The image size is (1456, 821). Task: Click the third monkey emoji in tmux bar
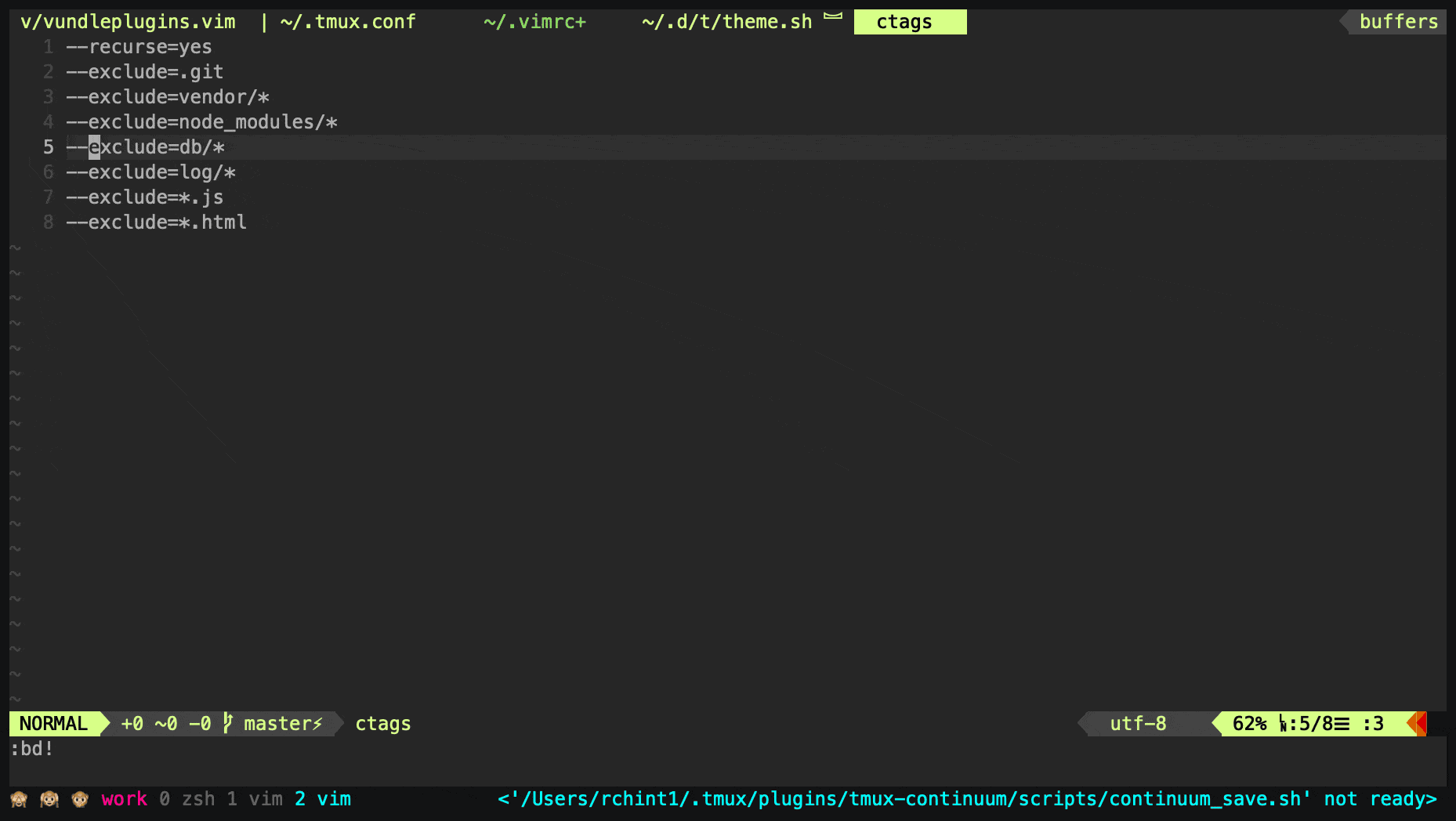80,799
